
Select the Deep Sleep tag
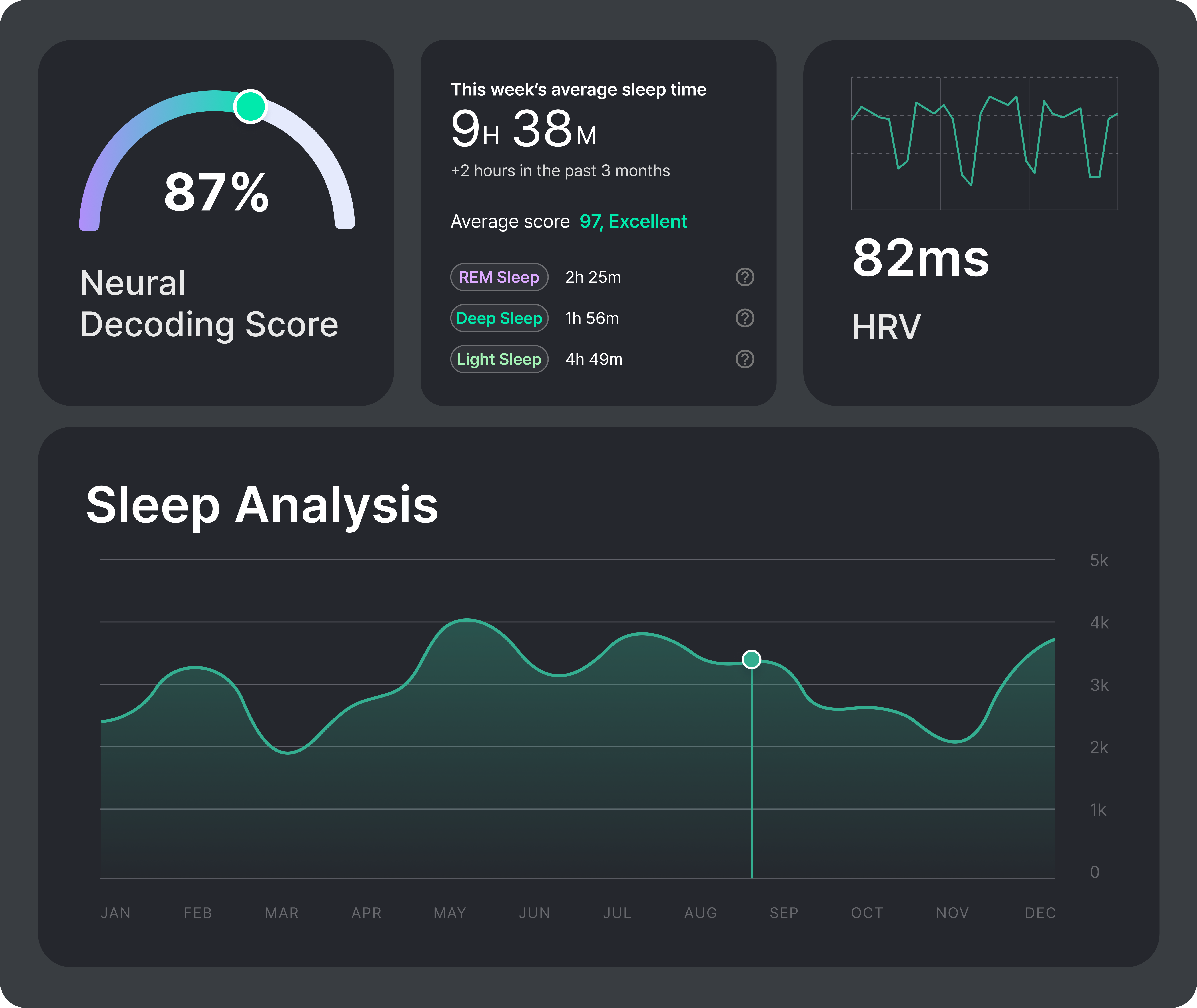499,318
